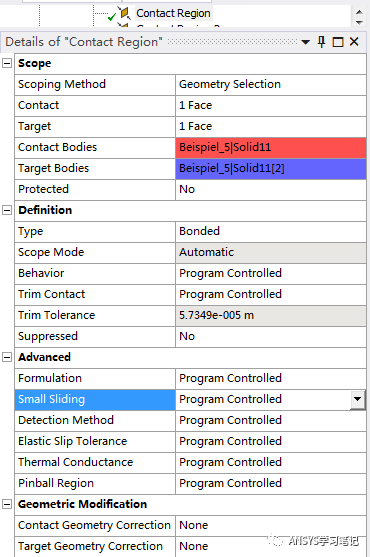370x557 pixels.
Task: Select the Formulation Program Controlled value
Action: tap(271, 378)
